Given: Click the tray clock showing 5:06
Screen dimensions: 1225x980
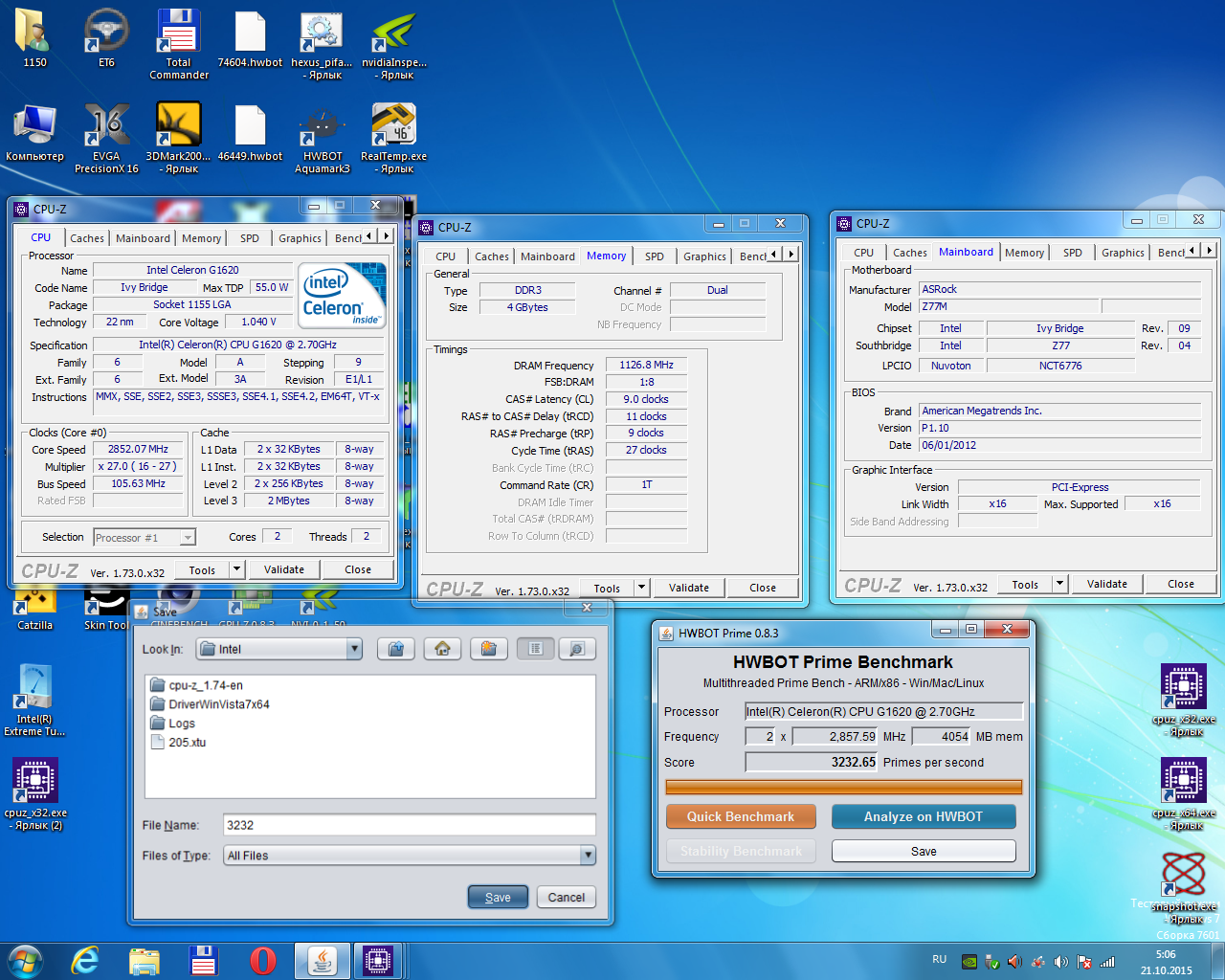Looking at the screenshot, I should pos(1166,962).
